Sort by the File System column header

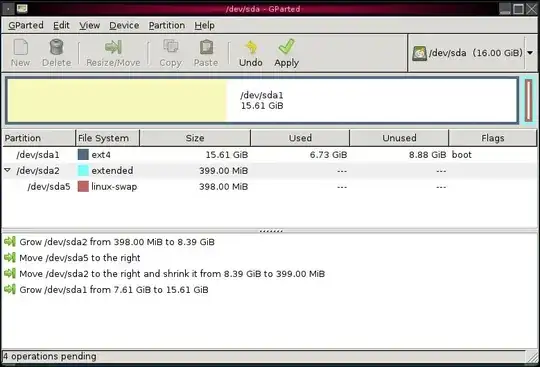pos(107,138)
